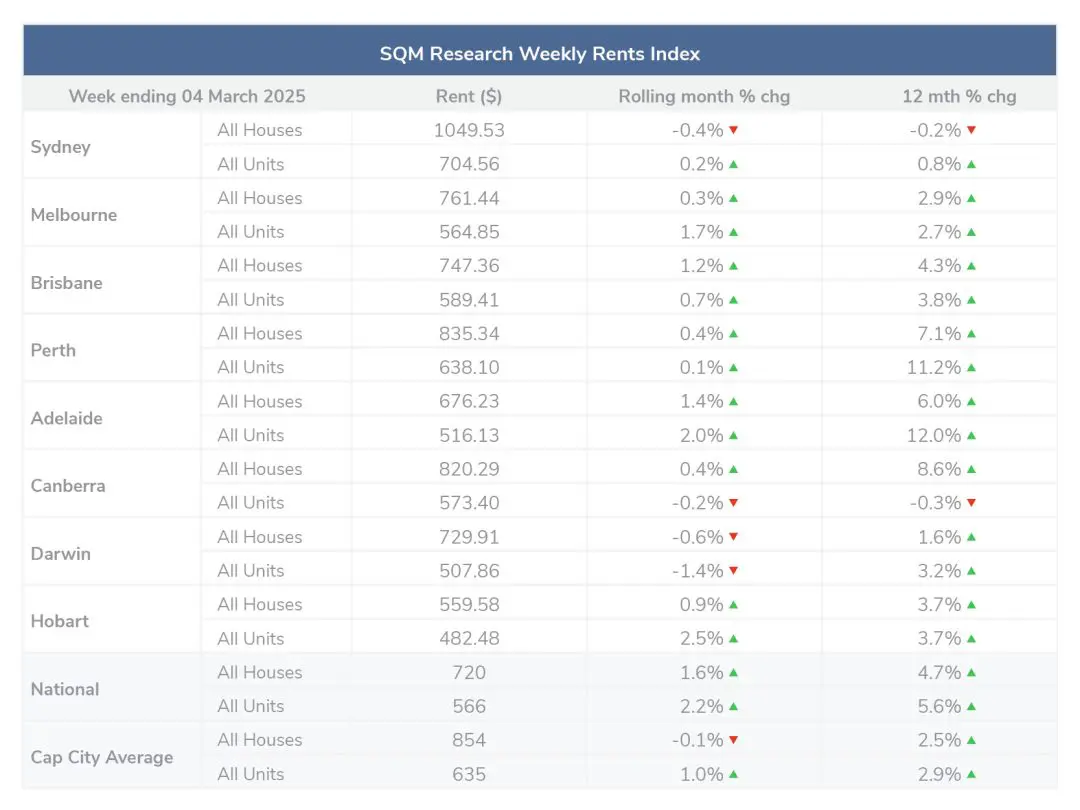
Task: Click the green up arrow beside Brisbane houses 1.2%
Action: (734, 265)
